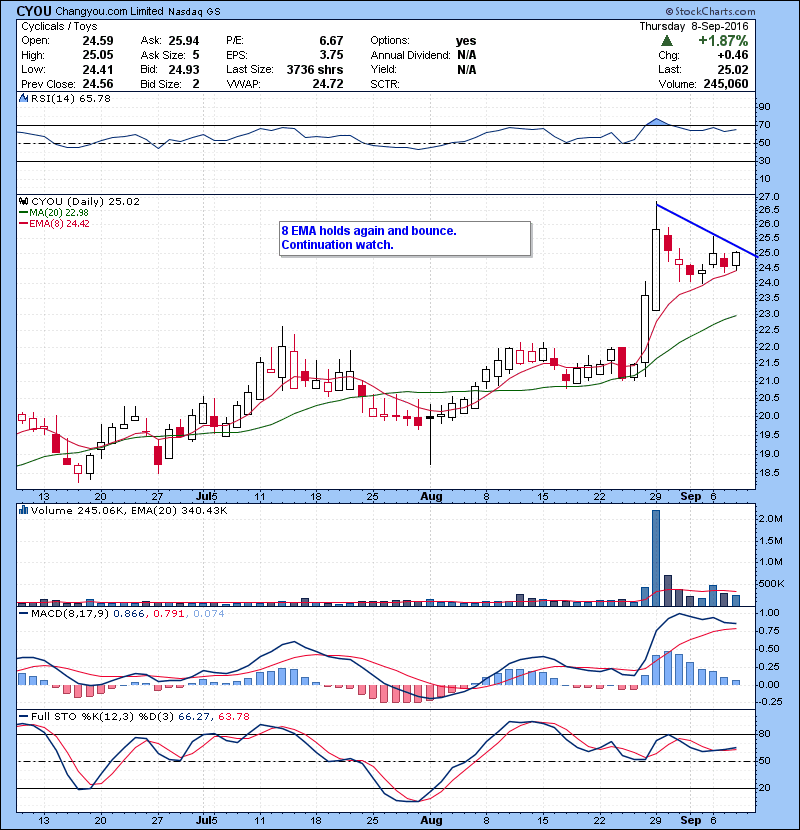Click the Low value 24.41
Viewport: 800px width, 830px height.
pos(98,69)
